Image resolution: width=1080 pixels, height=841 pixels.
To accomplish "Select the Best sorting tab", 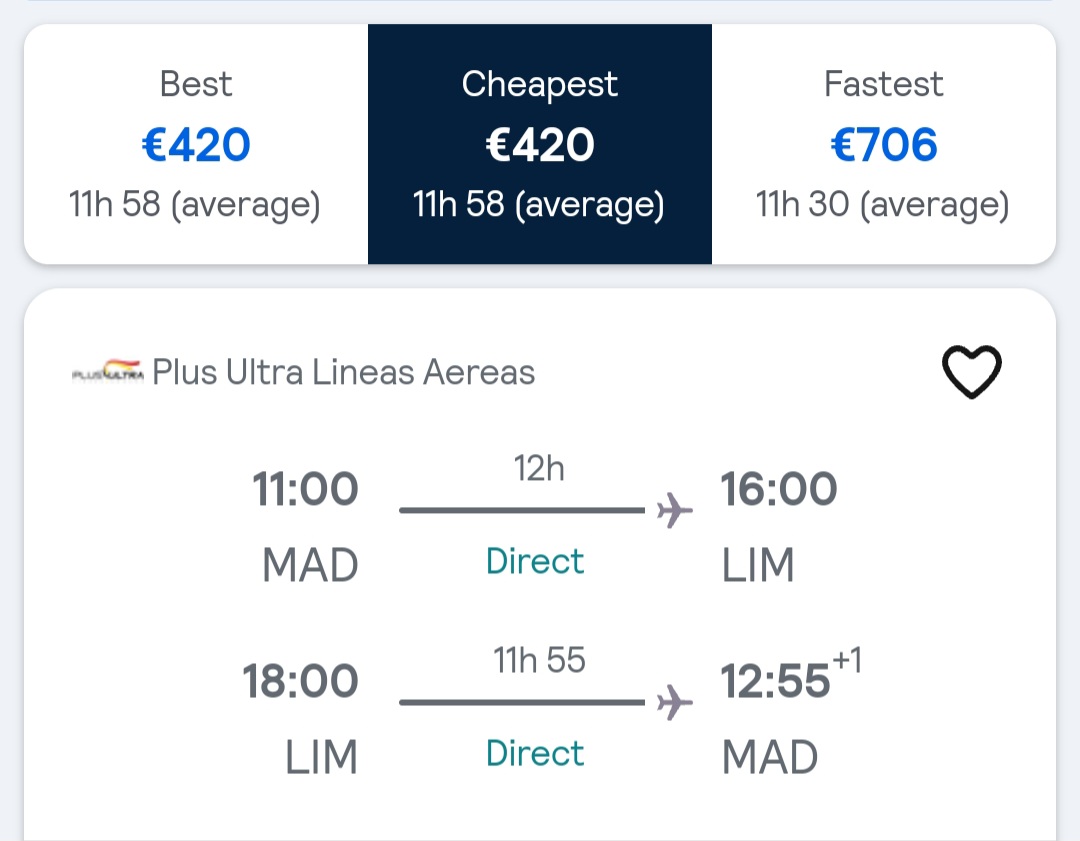I will coord(196,144).
